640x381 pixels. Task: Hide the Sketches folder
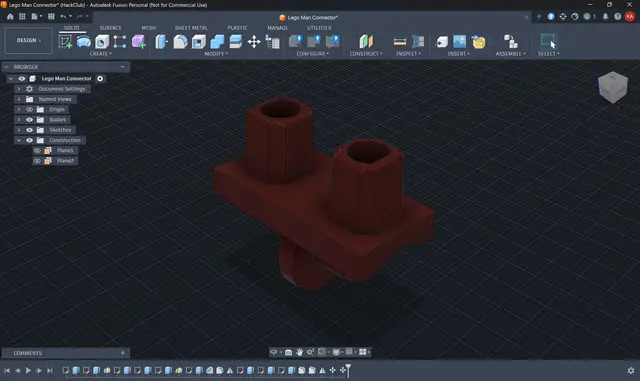tap(29, 130)
